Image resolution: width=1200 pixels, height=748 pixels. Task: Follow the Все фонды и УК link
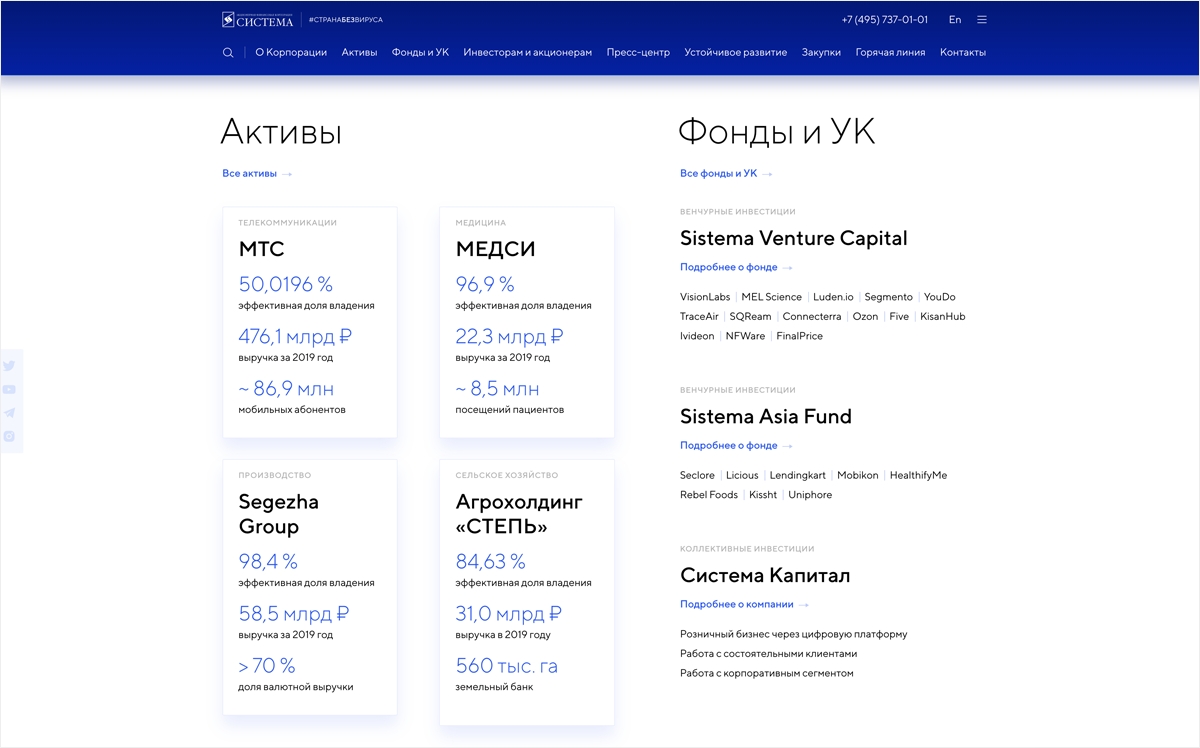726,174
